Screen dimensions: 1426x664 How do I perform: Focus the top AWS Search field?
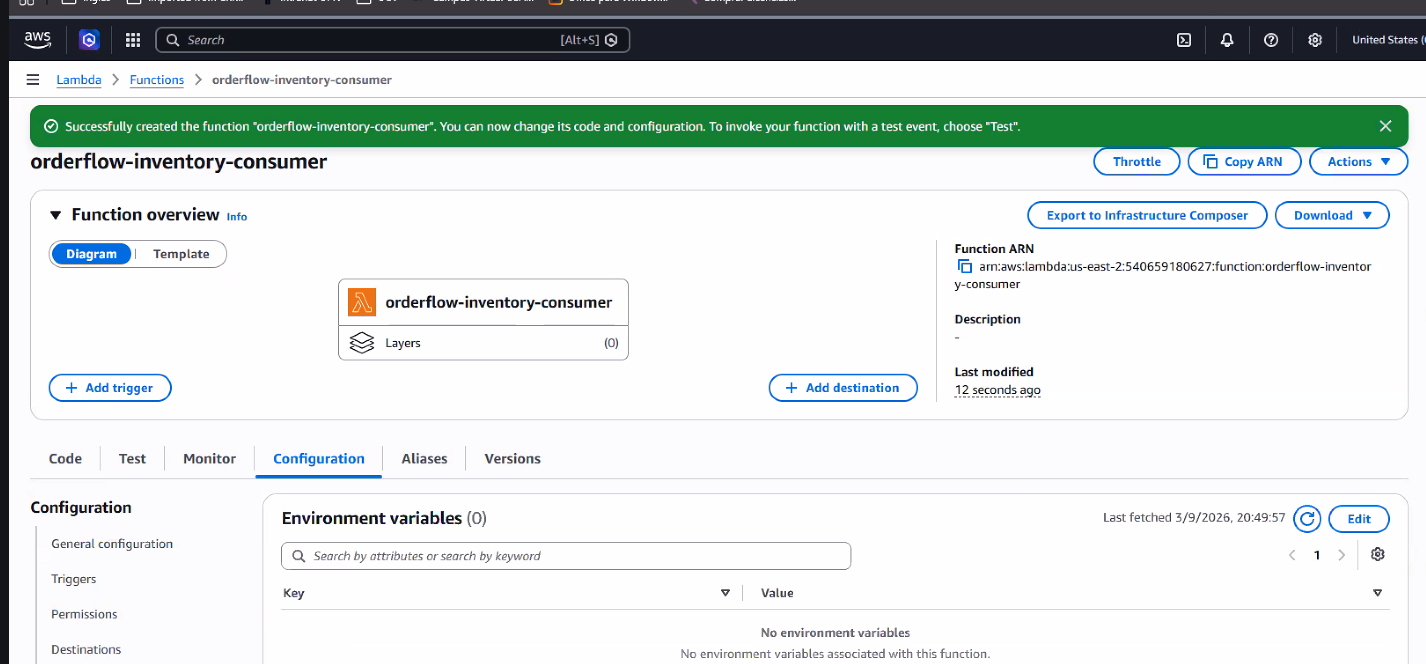pyautogui.click(x=392, y=40)
